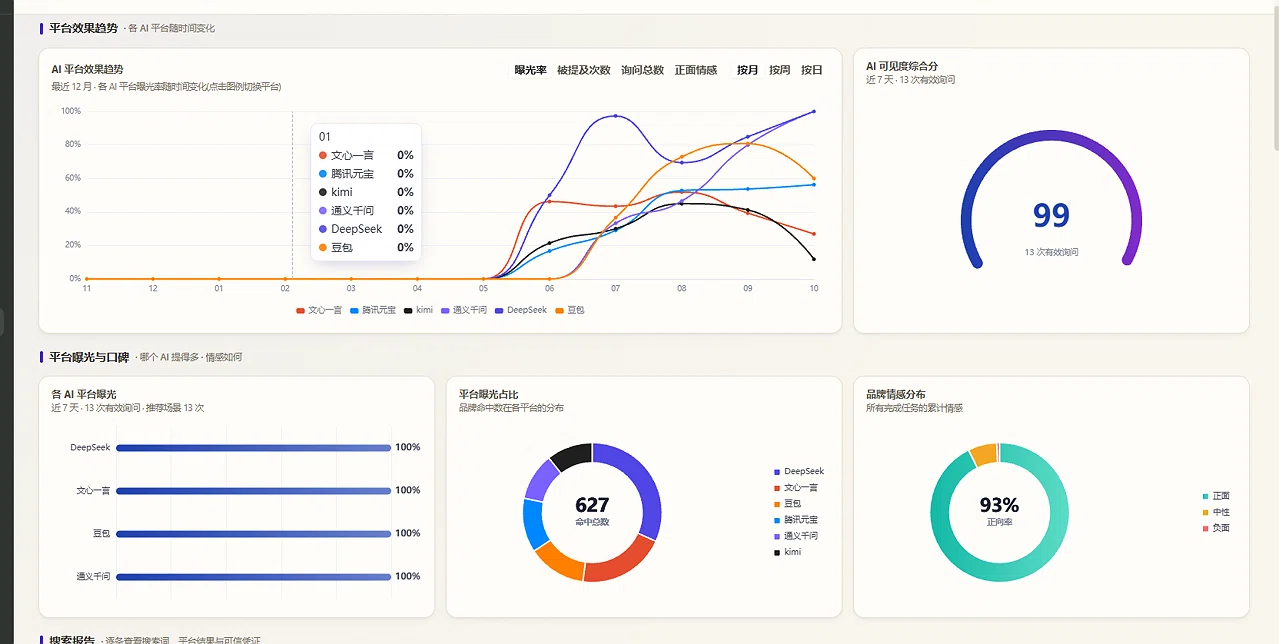Click the 627 命中总数 figure
The image size is (1279, 644).
click(592, 511)
